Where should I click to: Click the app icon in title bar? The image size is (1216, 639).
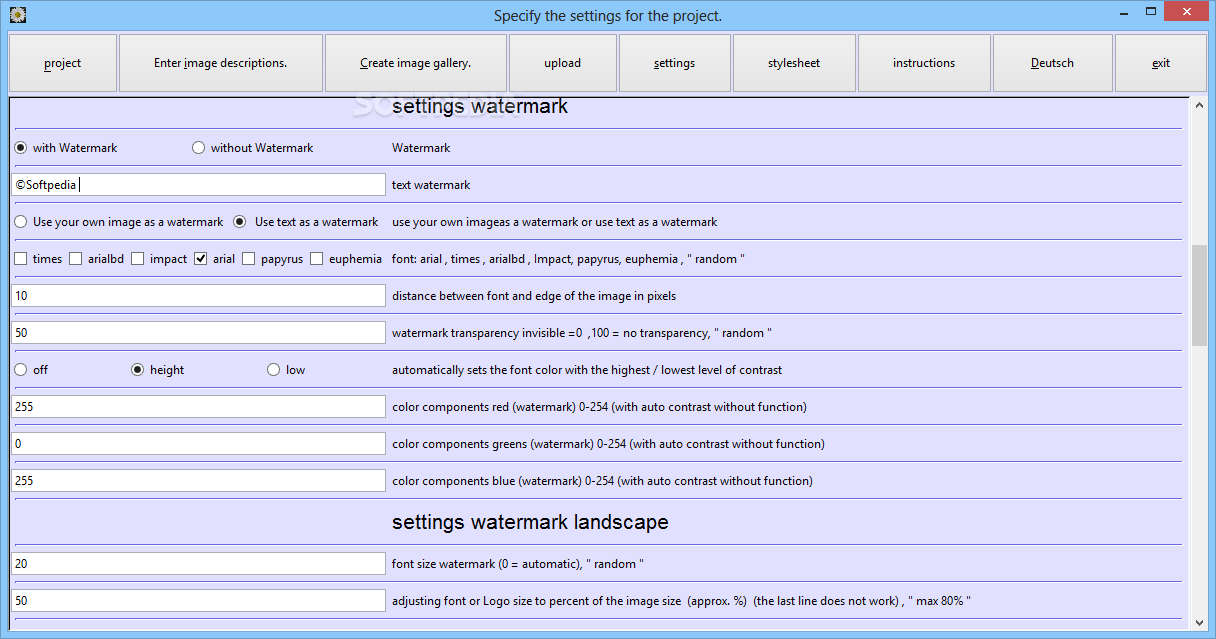17,15
